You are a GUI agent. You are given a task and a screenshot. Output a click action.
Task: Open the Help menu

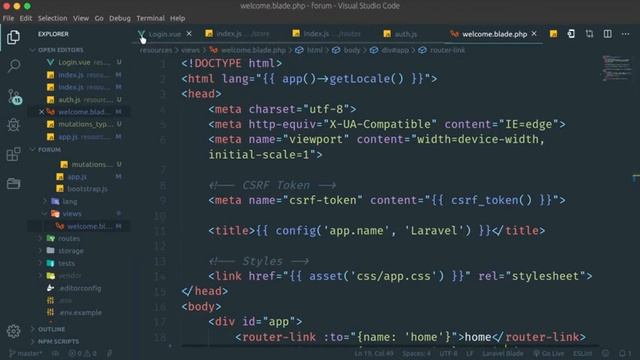click(x=178, y=18)
